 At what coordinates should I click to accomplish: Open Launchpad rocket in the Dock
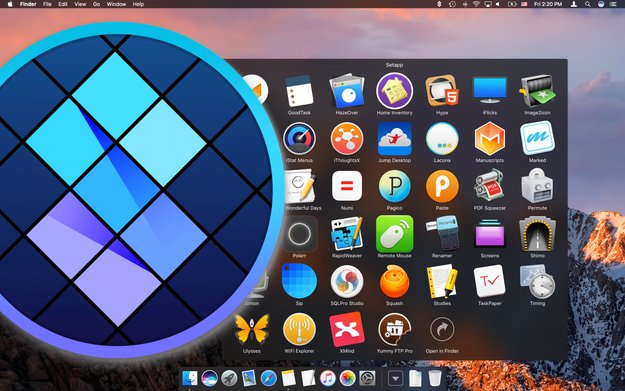pyautogui.click(x=229, y=378)
